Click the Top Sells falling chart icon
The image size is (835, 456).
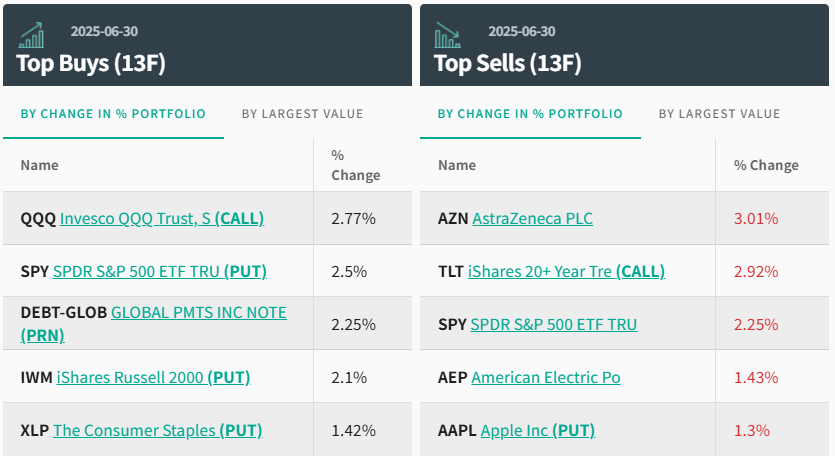coord(446,35)
